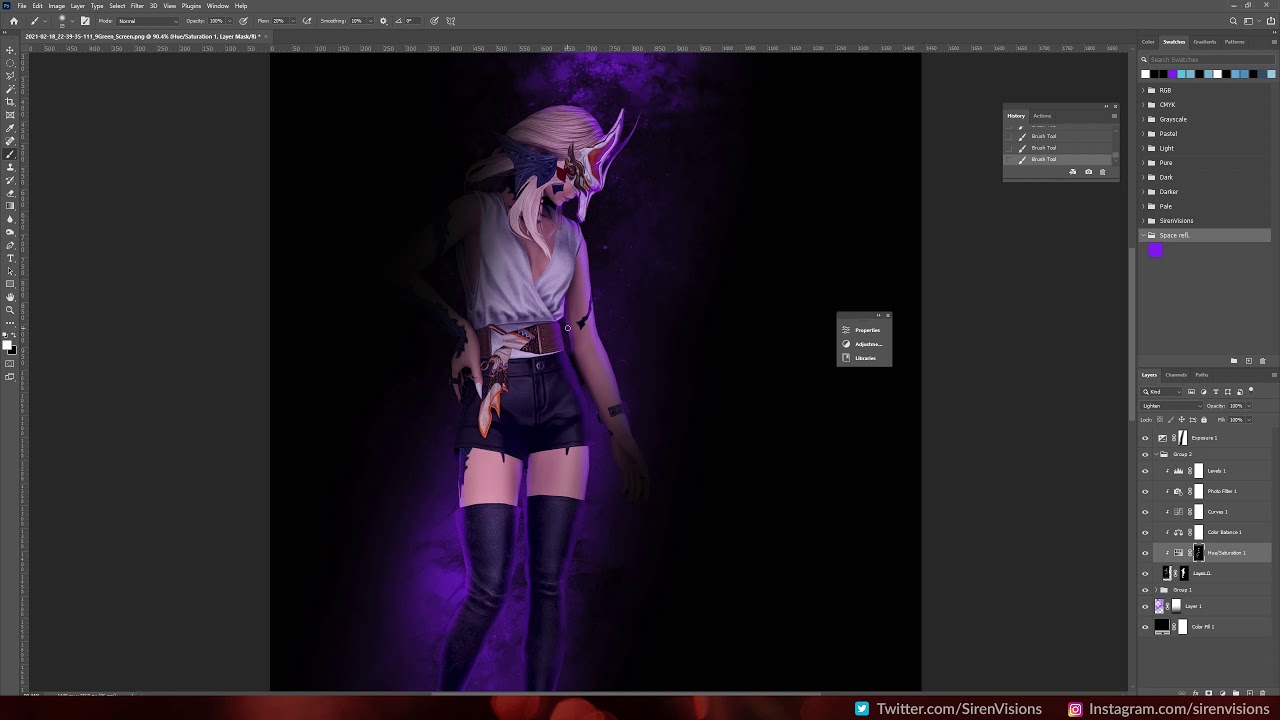Collapse Group 2 in Layers panel
The width and height of the screenshot is (1280, 720).
[x=1156, y=454]
